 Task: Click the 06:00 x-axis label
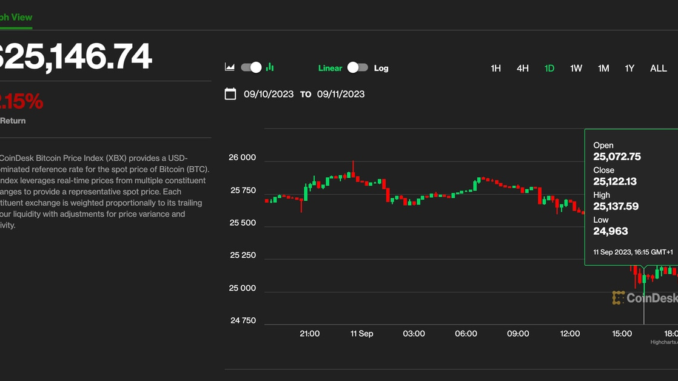click(x=466, y=333)
